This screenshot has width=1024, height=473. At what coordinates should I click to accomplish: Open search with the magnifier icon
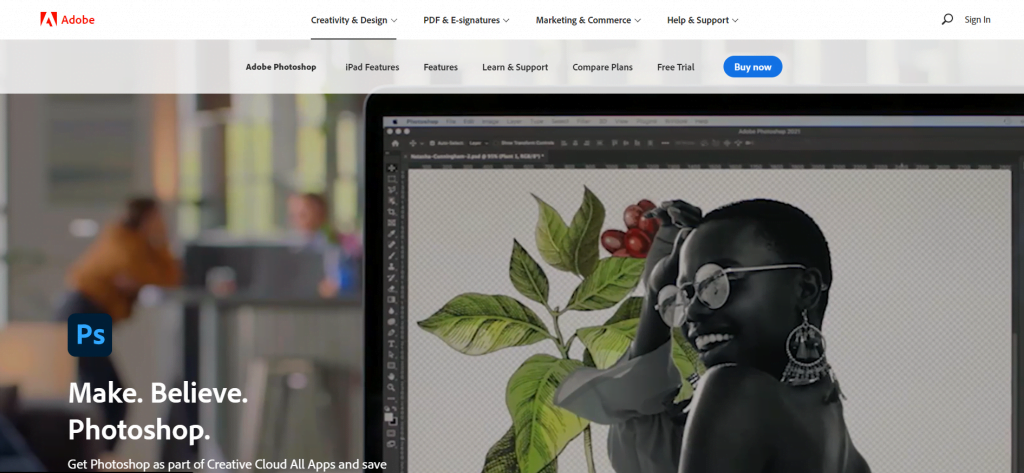tap(947, 19)
